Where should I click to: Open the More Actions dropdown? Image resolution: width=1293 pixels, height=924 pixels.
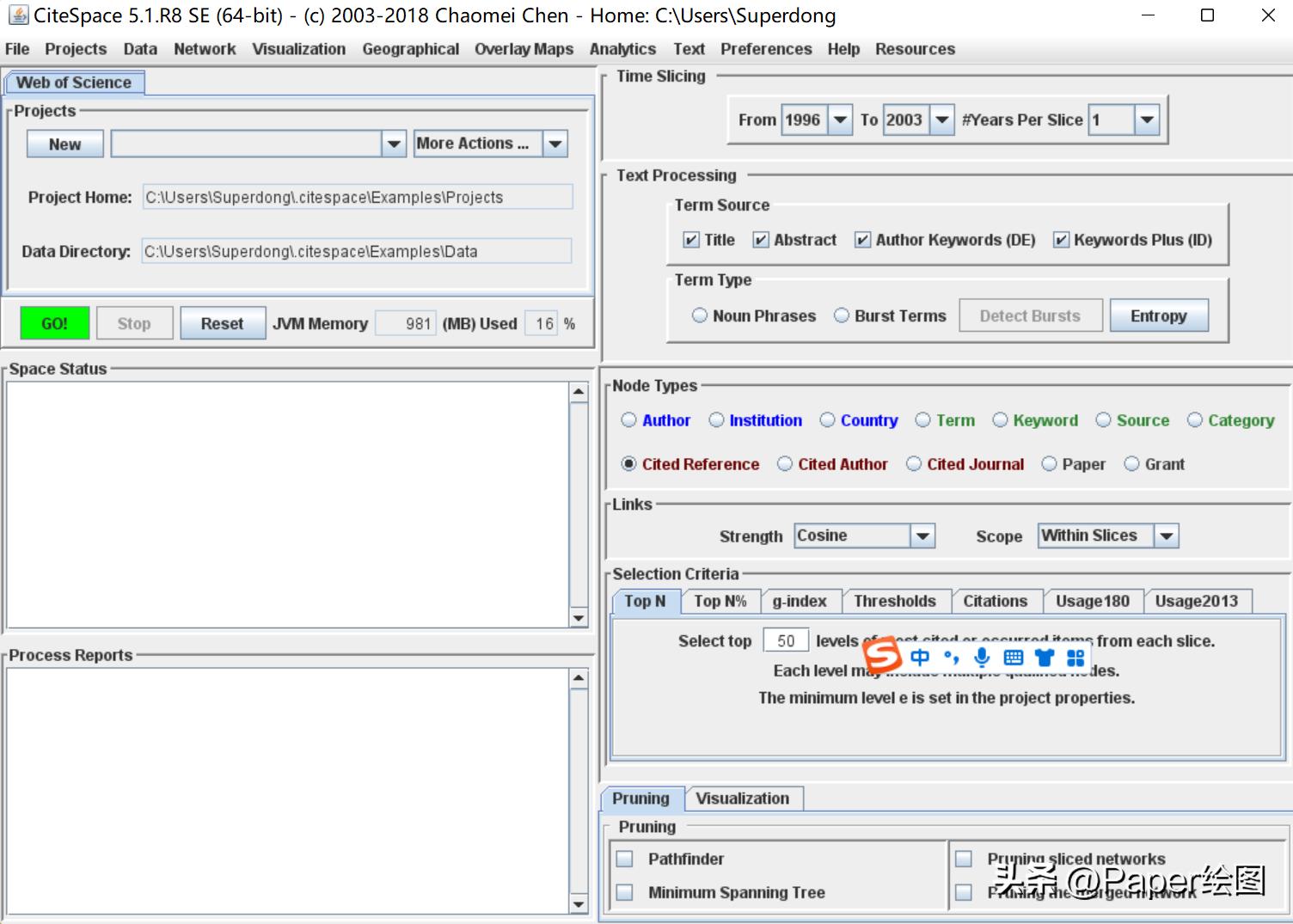pos(556,144)
